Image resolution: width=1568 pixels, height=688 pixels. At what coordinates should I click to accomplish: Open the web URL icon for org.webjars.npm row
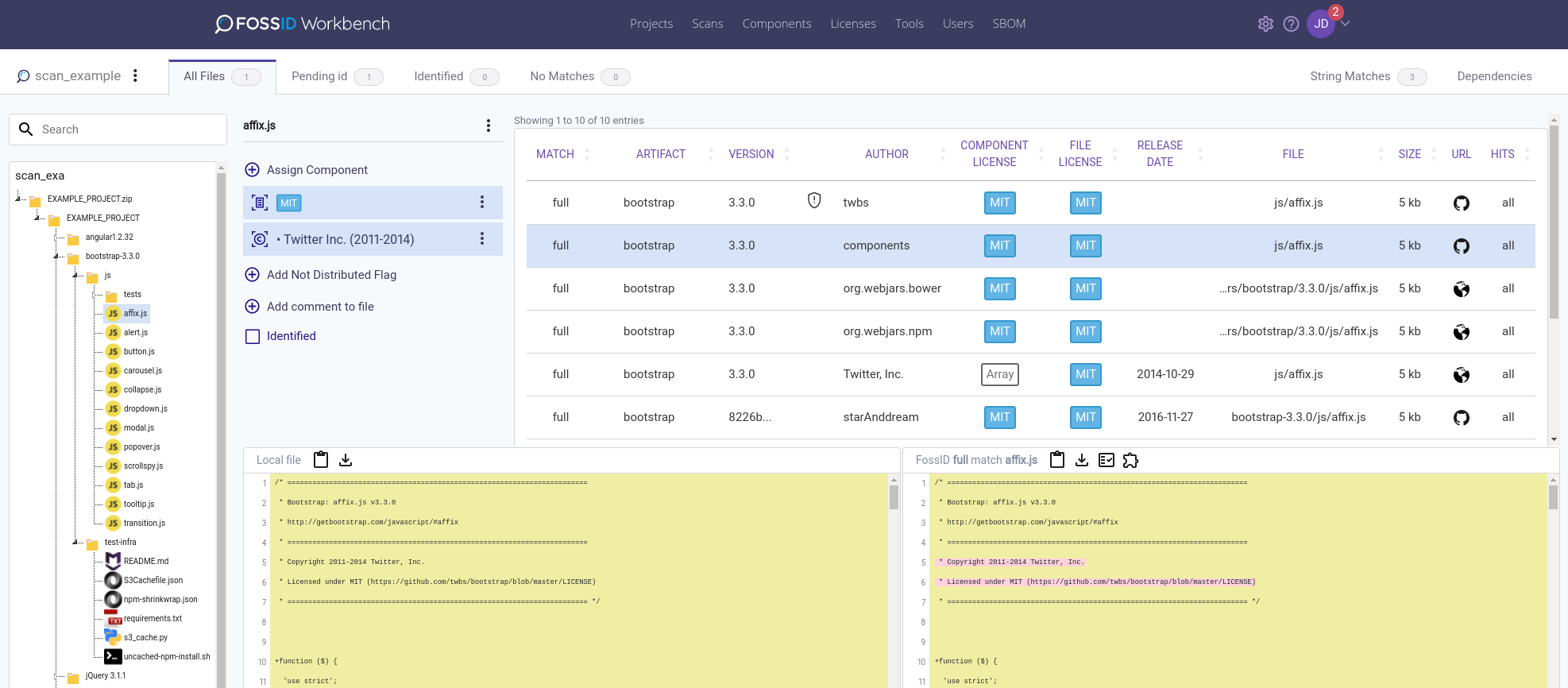coord(1462,332)
